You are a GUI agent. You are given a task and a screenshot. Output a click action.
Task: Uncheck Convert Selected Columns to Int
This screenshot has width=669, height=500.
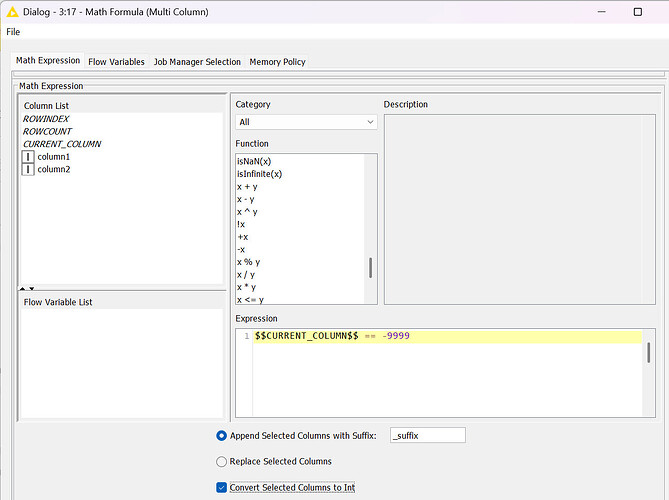(x=222, y=487)
